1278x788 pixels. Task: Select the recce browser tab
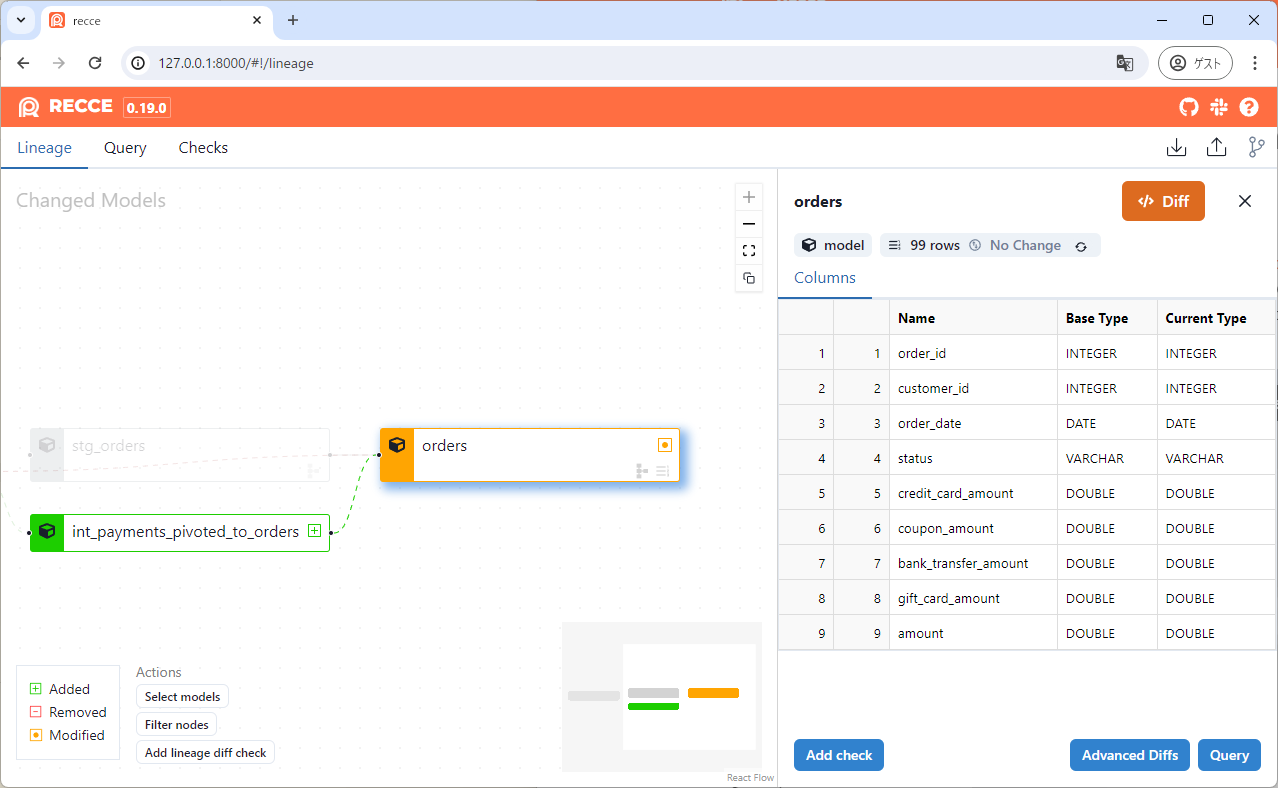tap(156, 21)
